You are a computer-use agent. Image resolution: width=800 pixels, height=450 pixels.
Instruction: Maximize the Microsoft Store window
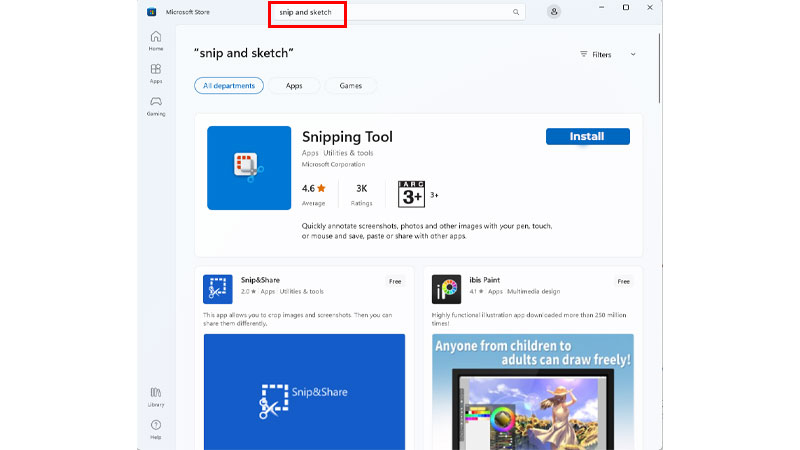click(x=626, y=8)
